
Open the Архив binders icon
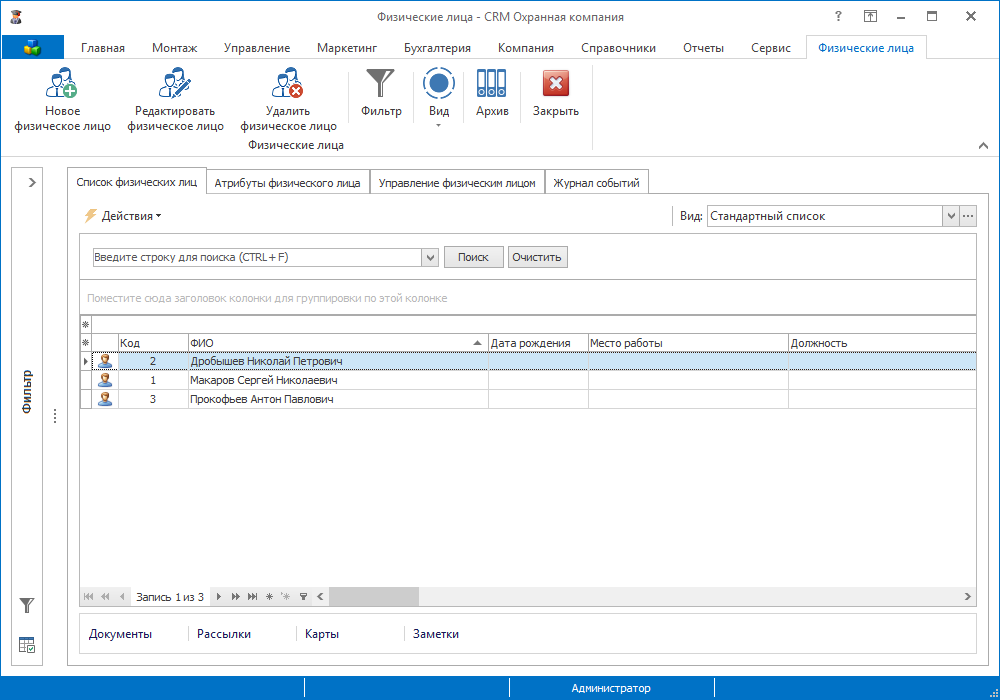point(492,83)
